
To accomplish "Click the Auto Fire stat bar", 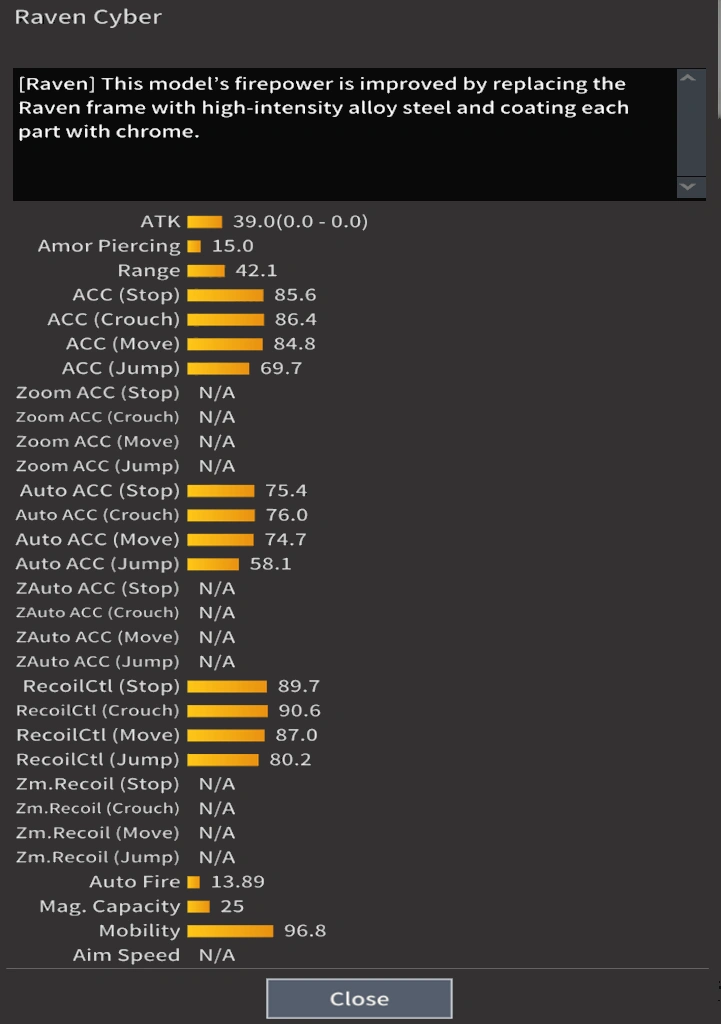I will [194, 882].
